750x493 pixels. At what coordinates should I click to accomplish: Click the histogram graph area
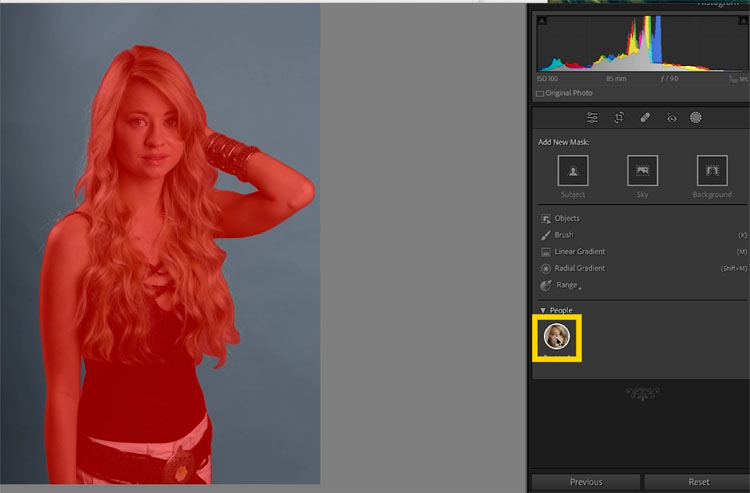pyautogui.click(x=642, y=43)
